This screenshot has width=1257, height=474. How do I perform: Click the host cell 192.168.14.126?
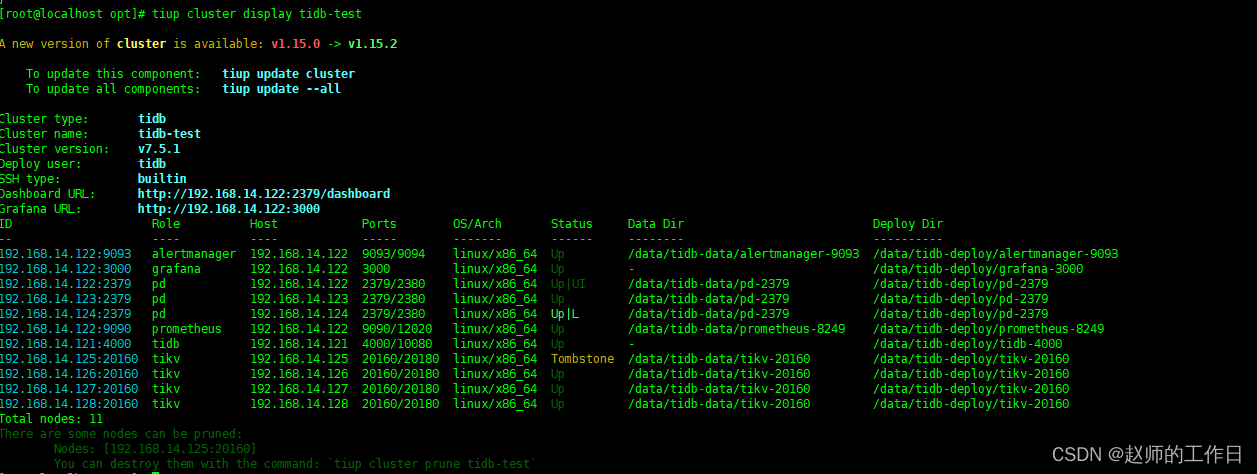pyautogui.click(x=299, y=374)
